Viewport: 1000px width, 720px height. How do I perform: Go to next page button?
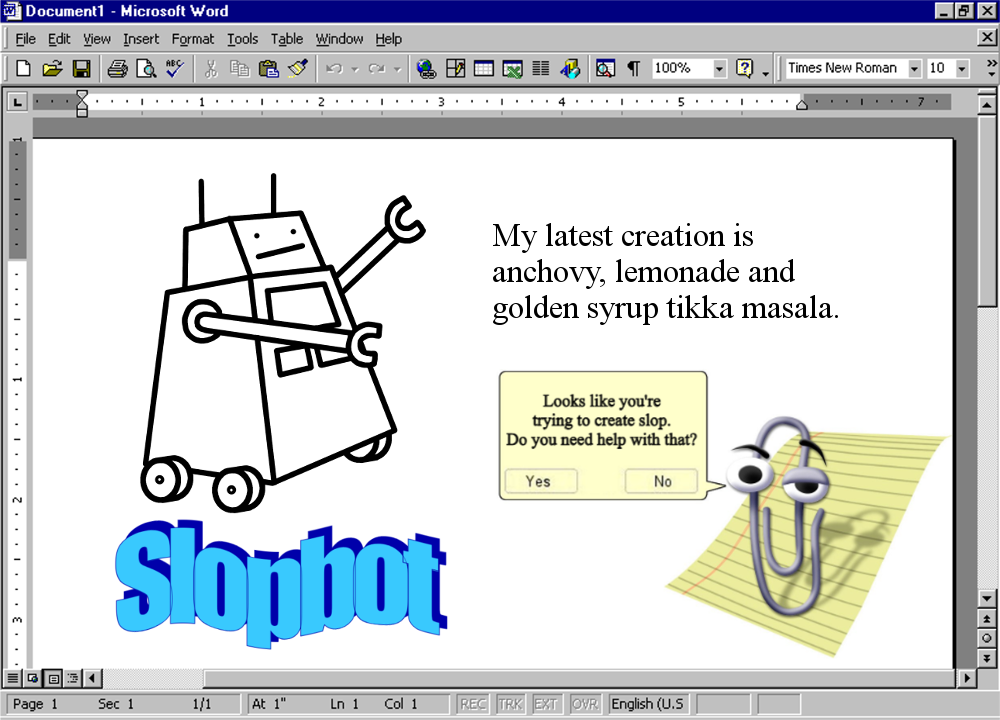coord(986,658)
